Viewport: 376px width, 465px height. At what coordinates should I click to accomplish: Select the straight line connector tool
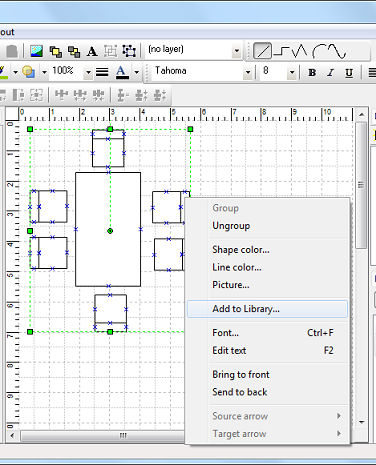[x=263, y=51]
